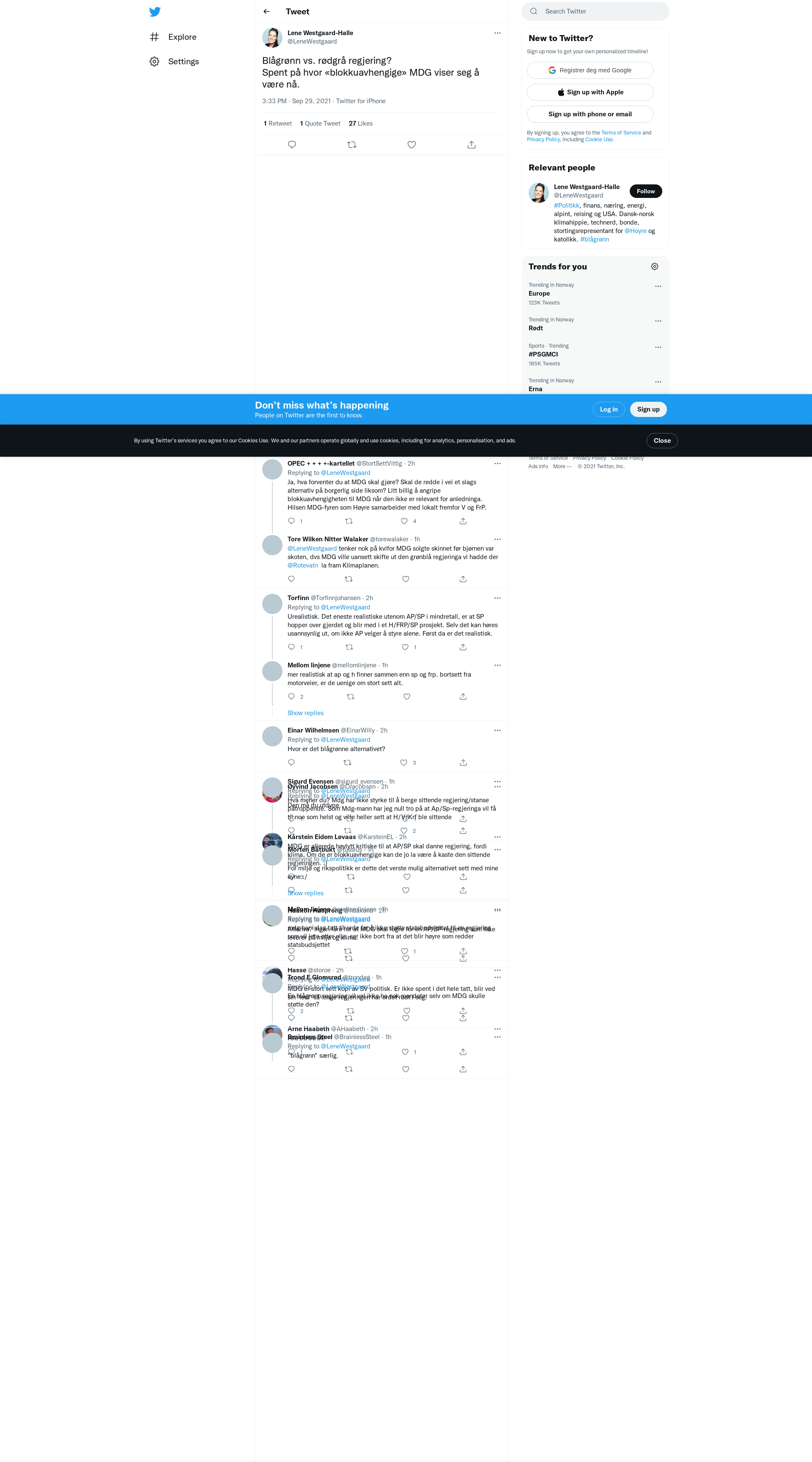Image resolution: width=812 pixels, height=1462 pixels.
Task: Like the main tweet
Action: [x=412, y=145]
